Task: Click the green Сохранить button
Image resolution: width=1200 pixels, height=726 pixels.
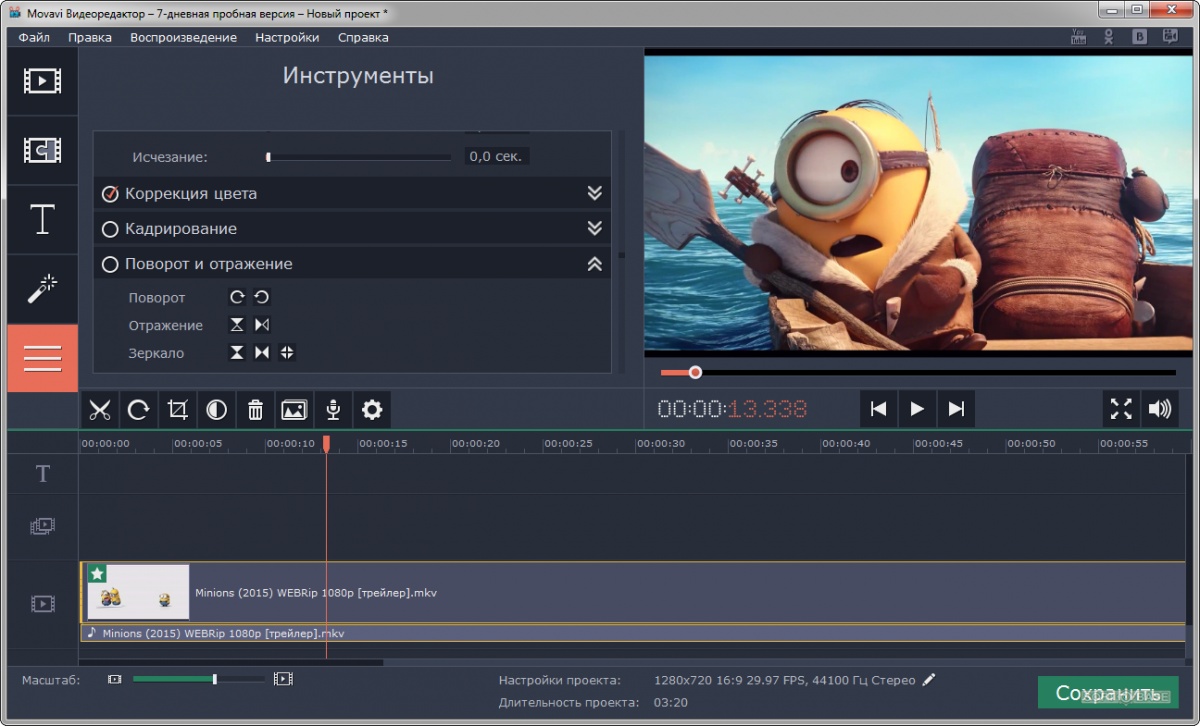Action: pyautogui.click(x=1108, y=693)
